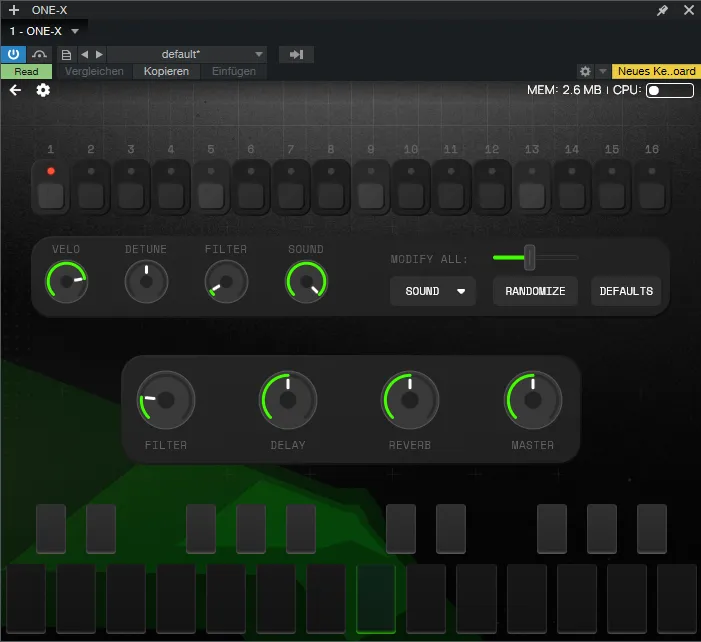Click the RANDOMIZE button
Image resolution: width=701 pixels, height=642 pixels.
(535, 291)
